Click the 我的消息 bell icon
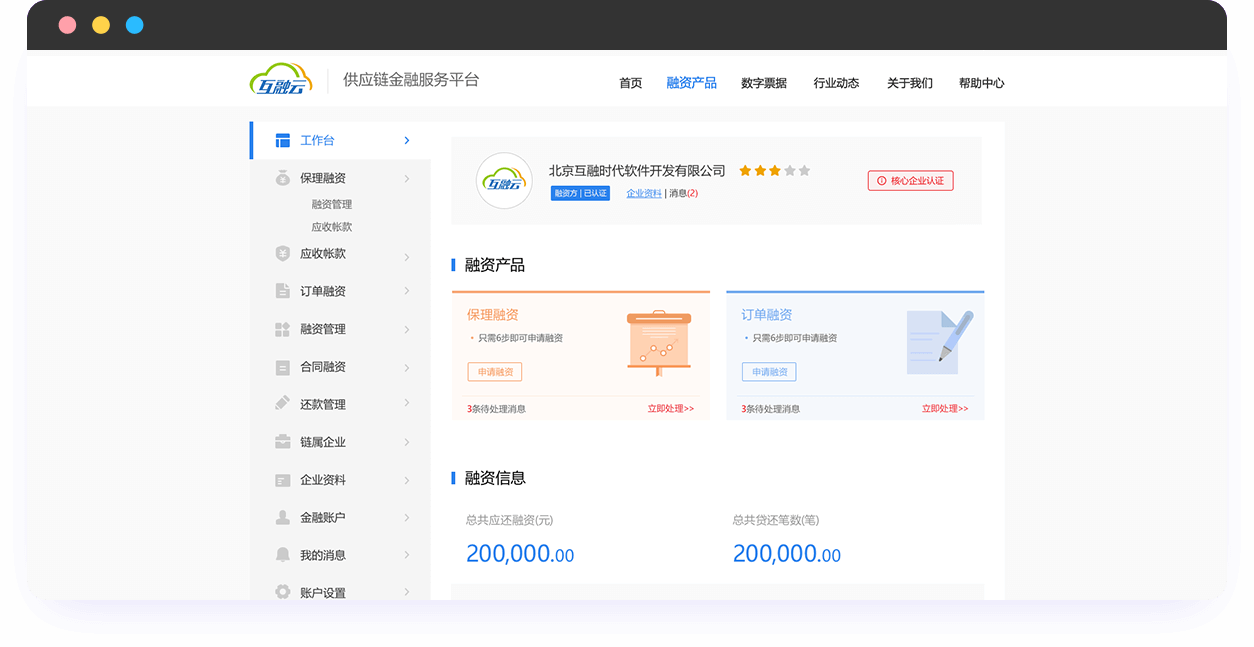Screen dimensions: 1254x647 (x=282, y=555)
